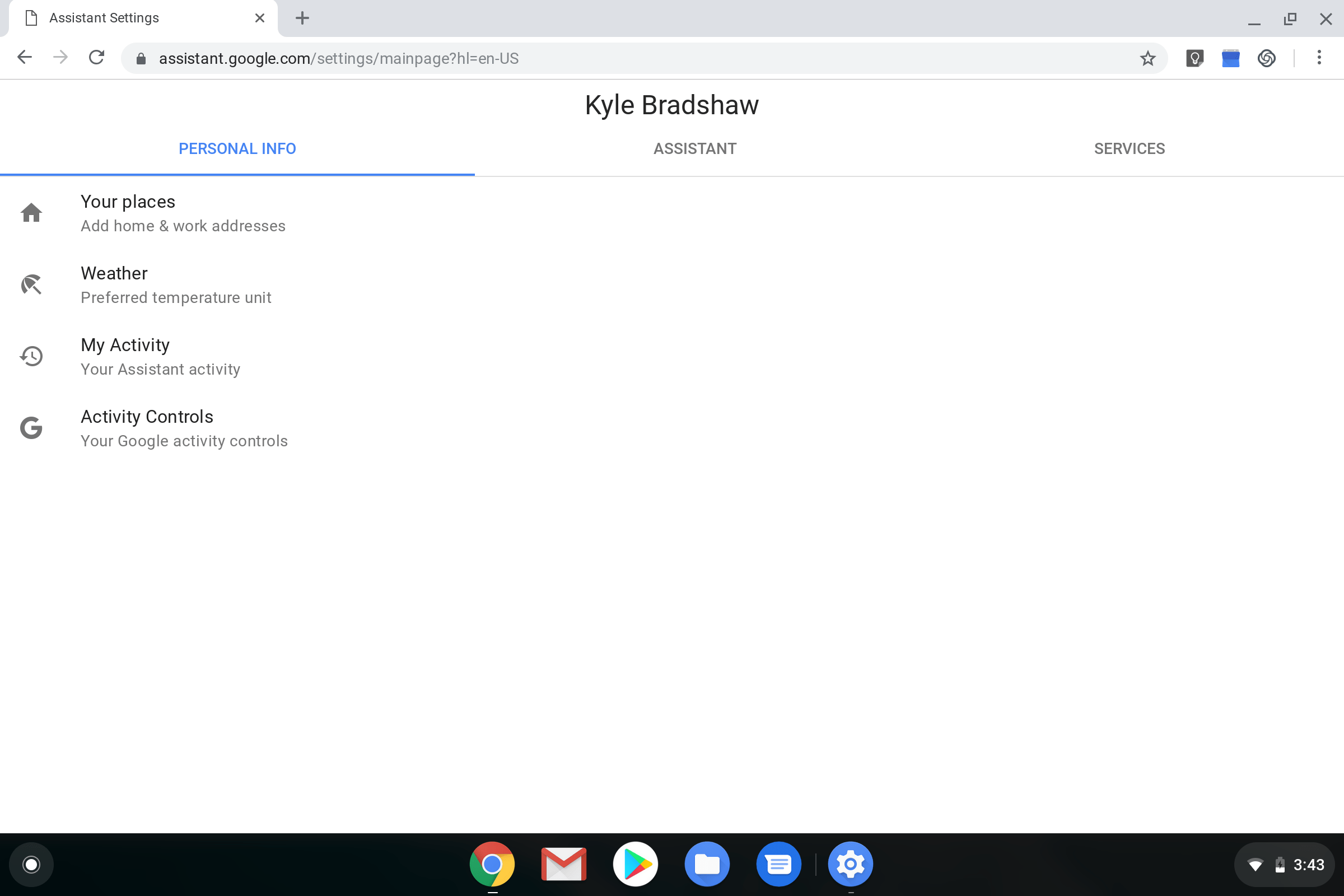
Task: Open the Files app from the shelf
Action: (x=707, y=864)
